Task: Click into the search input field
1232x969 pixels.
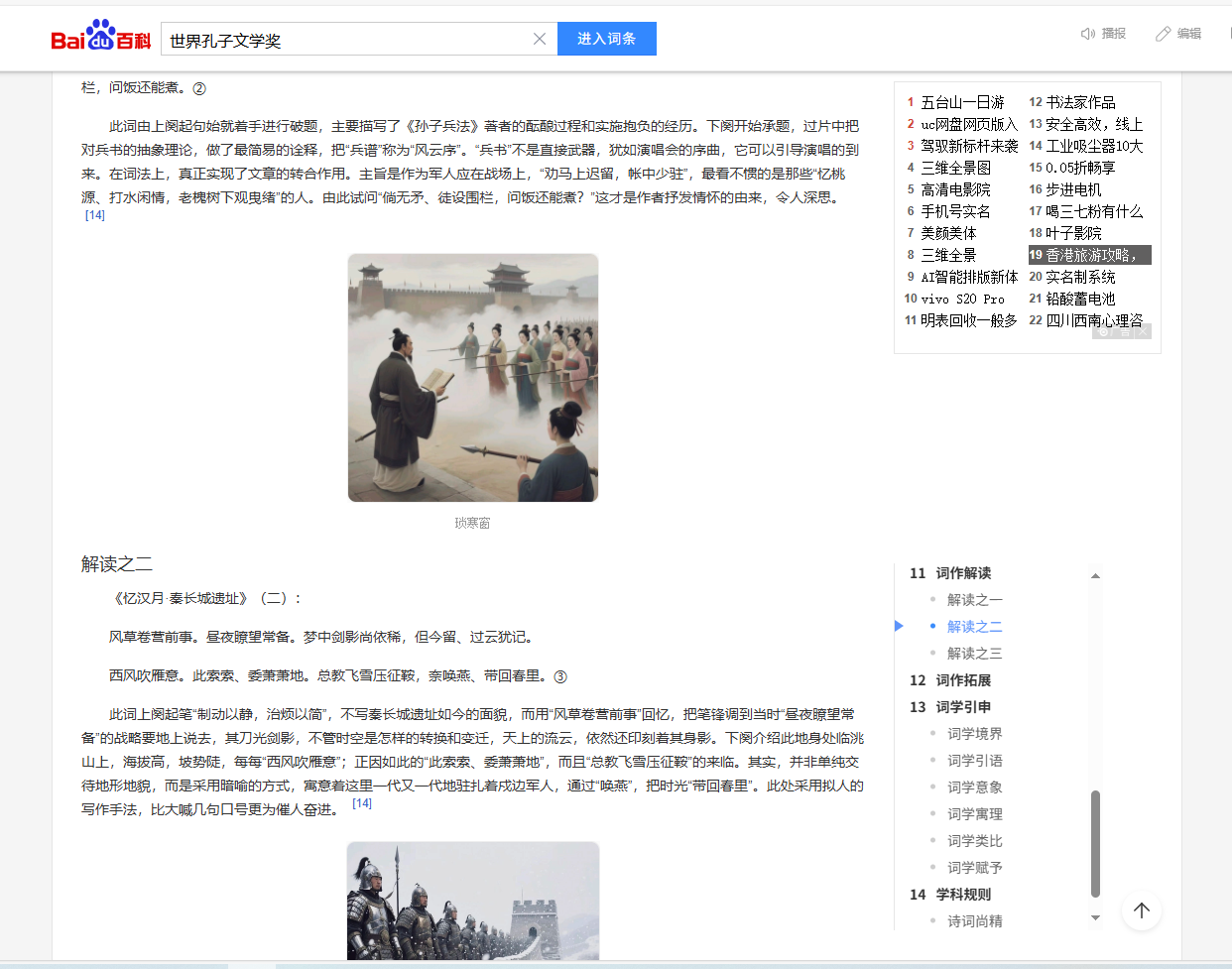Action: tap(347, 40)
